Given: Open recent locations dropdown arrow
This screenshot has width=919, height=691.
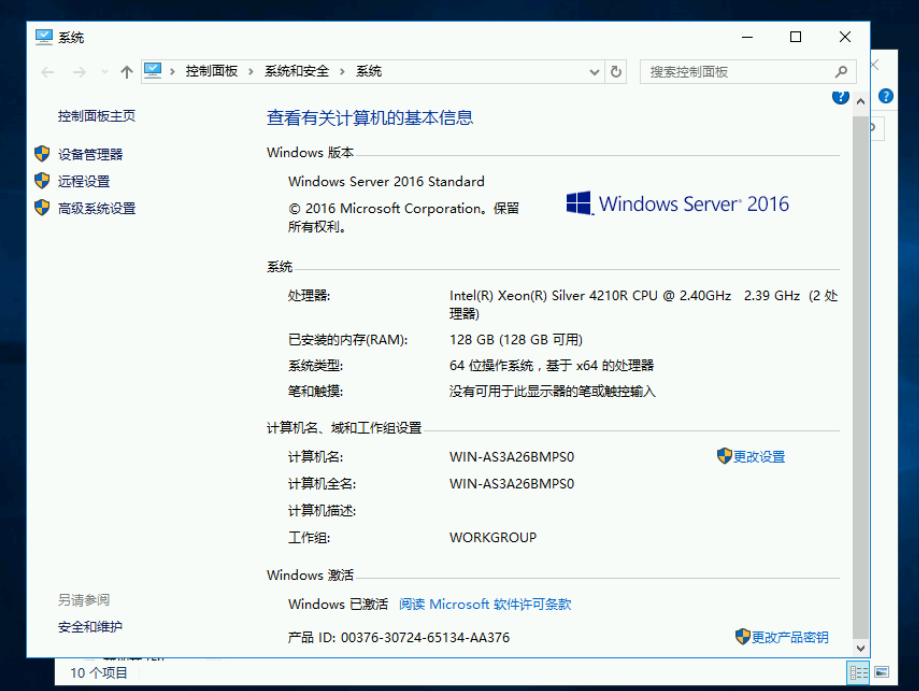Looking at the screenshot, I should [x=105, y=72].
